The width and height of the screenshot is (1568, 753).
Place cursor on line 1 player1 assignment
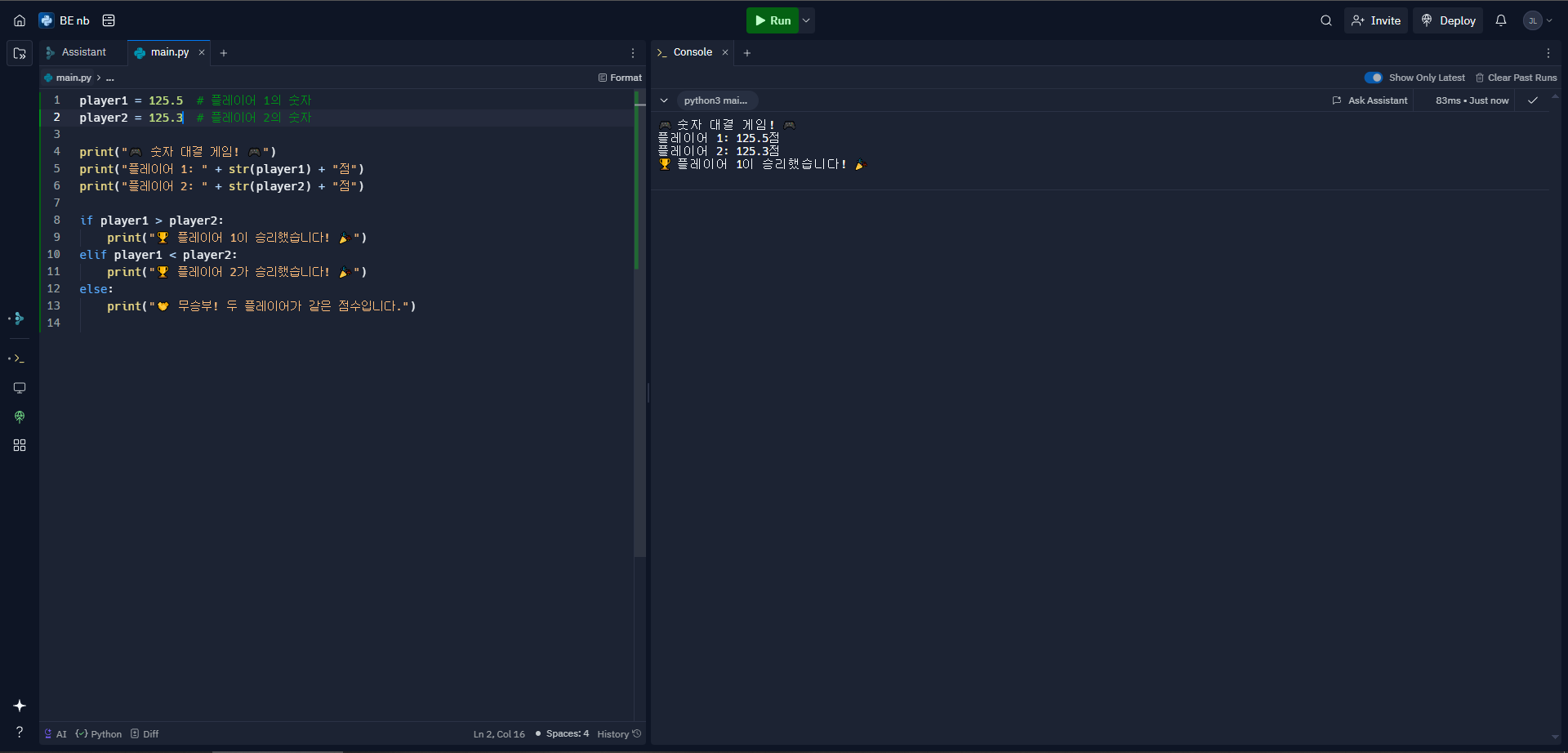[x=131, y=100]
